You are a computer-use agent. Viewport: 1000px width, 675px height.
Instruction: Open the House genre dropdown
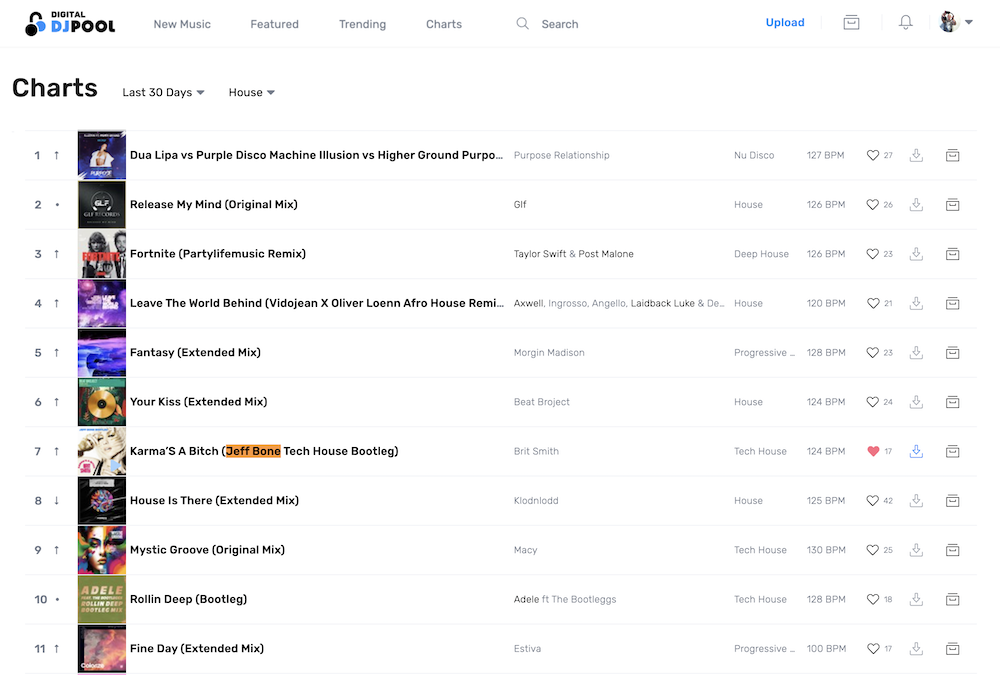(x=251, y=93)
